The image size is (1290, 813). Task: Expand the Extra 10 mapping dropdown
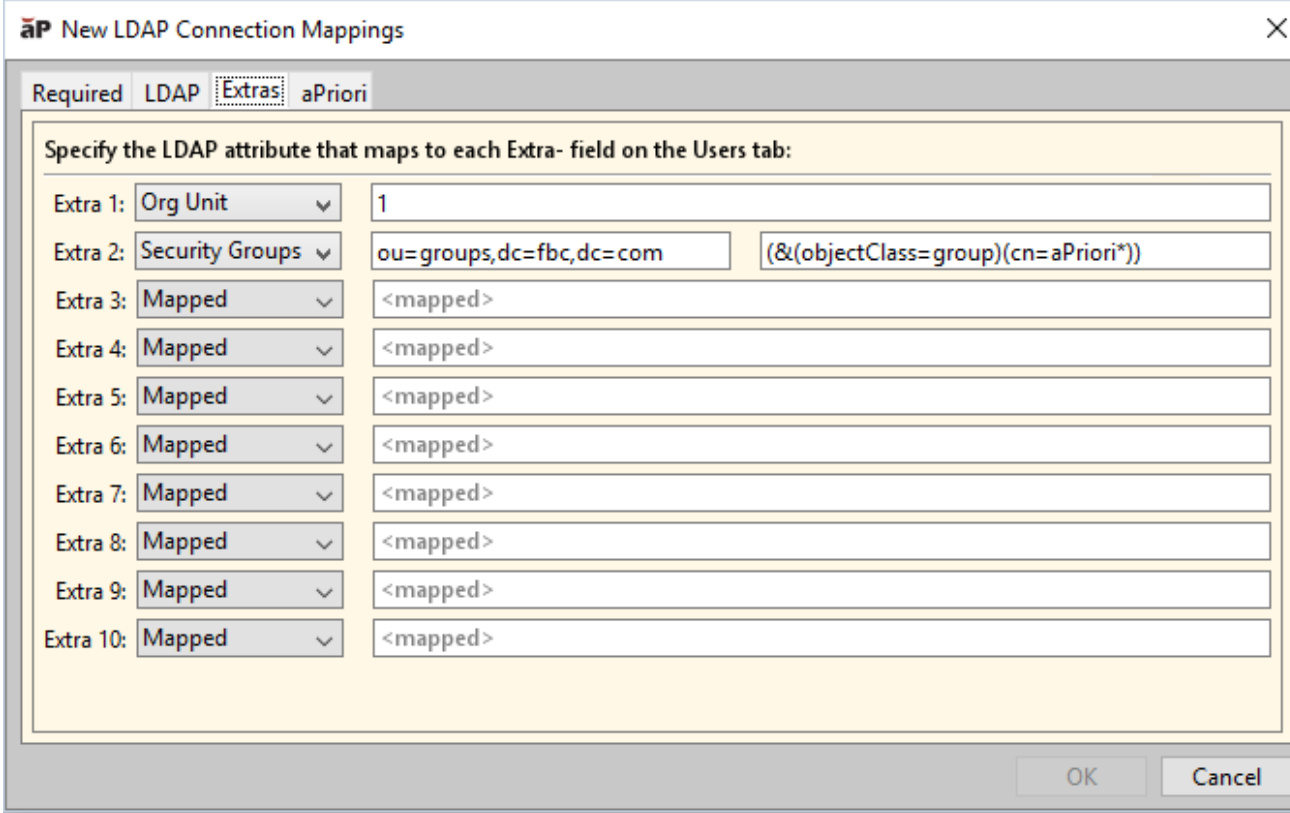tap(237, 636)
